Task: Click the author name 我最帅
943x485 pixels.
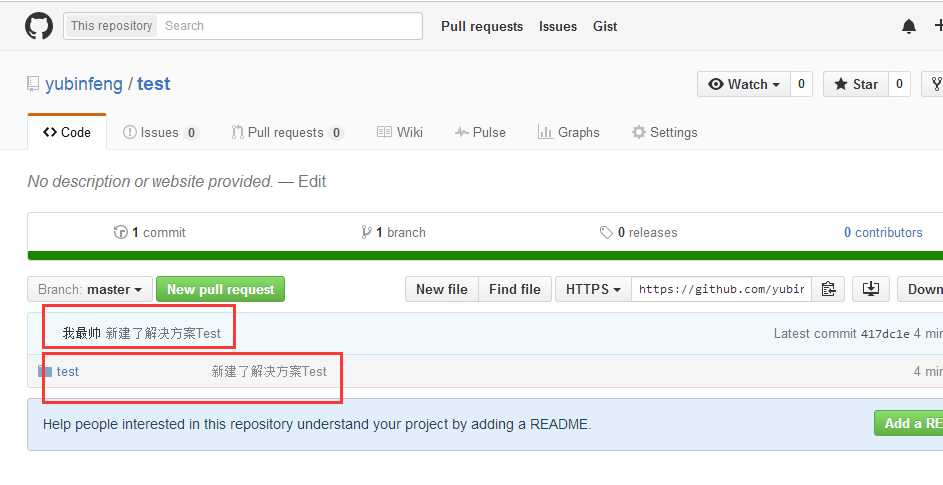Action: pos(81,333)
